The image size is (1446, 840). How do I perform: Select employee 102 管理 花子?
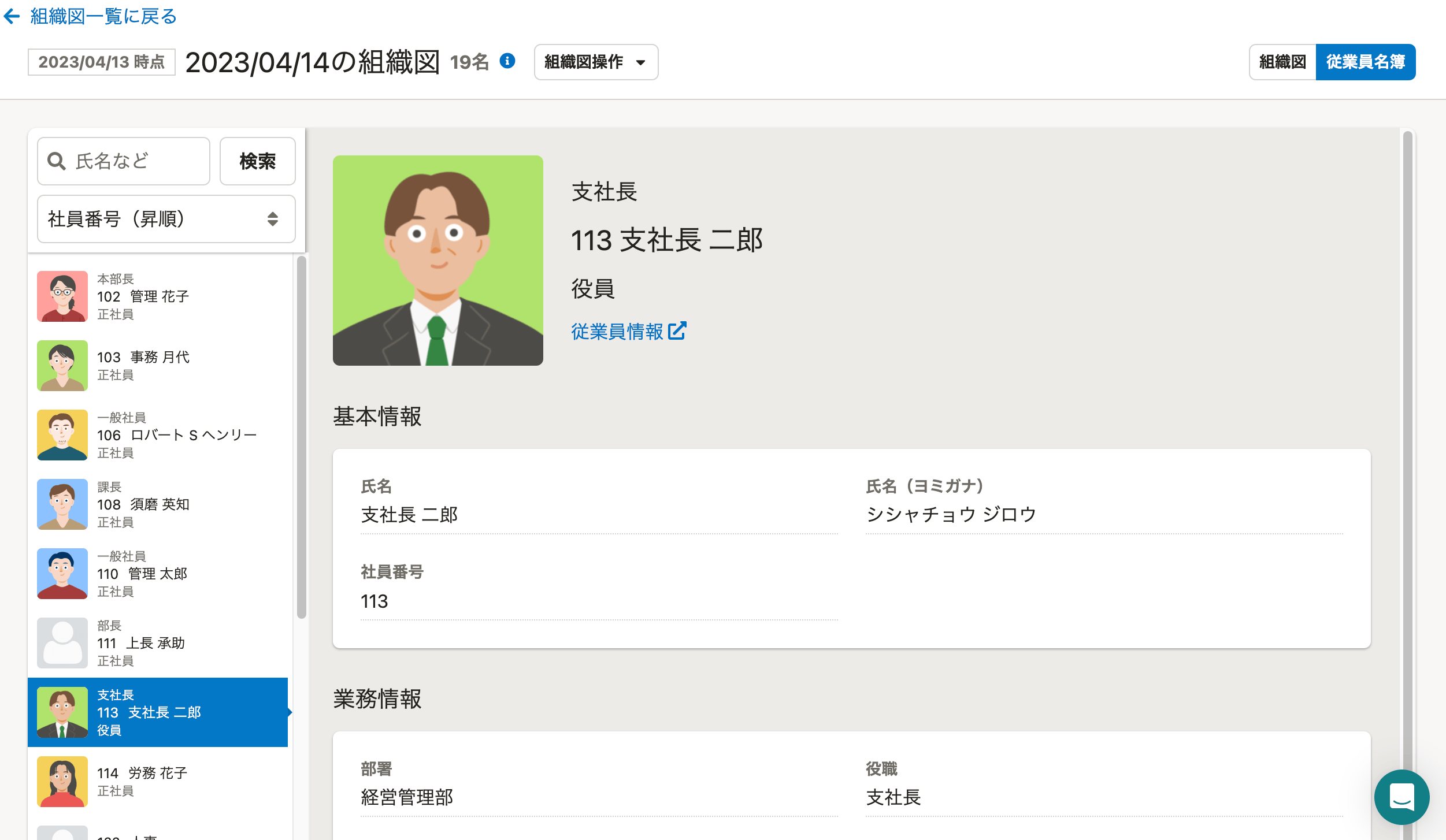[158, 296]
